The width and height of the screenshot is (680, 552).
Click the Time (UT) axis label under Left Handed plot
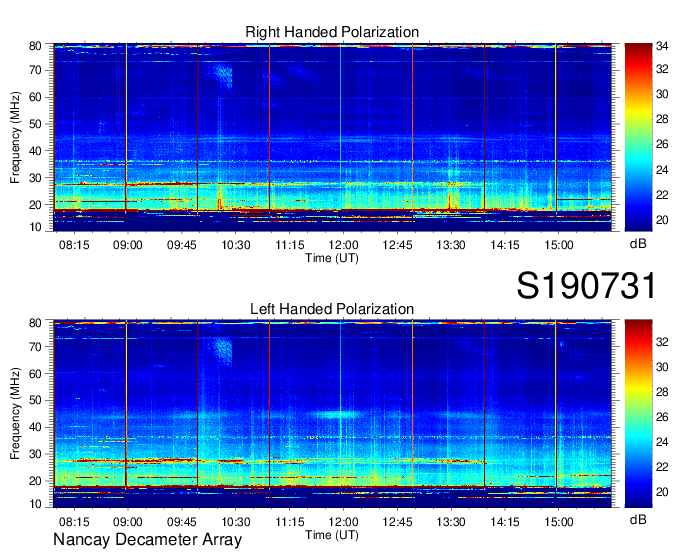click(332, 535)
